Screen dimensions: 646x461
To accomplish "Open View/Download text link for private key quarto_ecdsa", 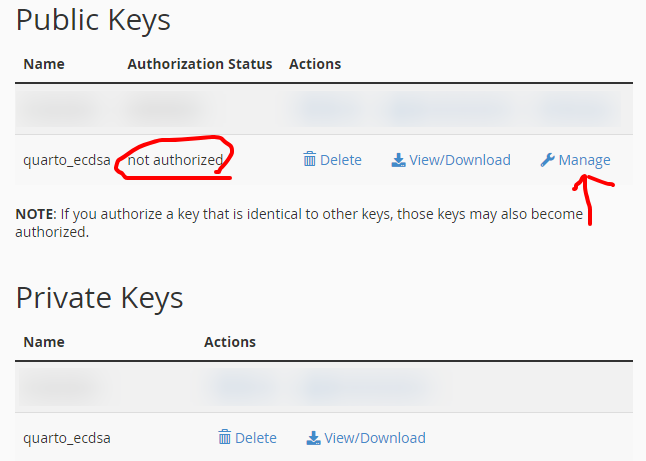I will pyautogui.click(x=375, y=438).
